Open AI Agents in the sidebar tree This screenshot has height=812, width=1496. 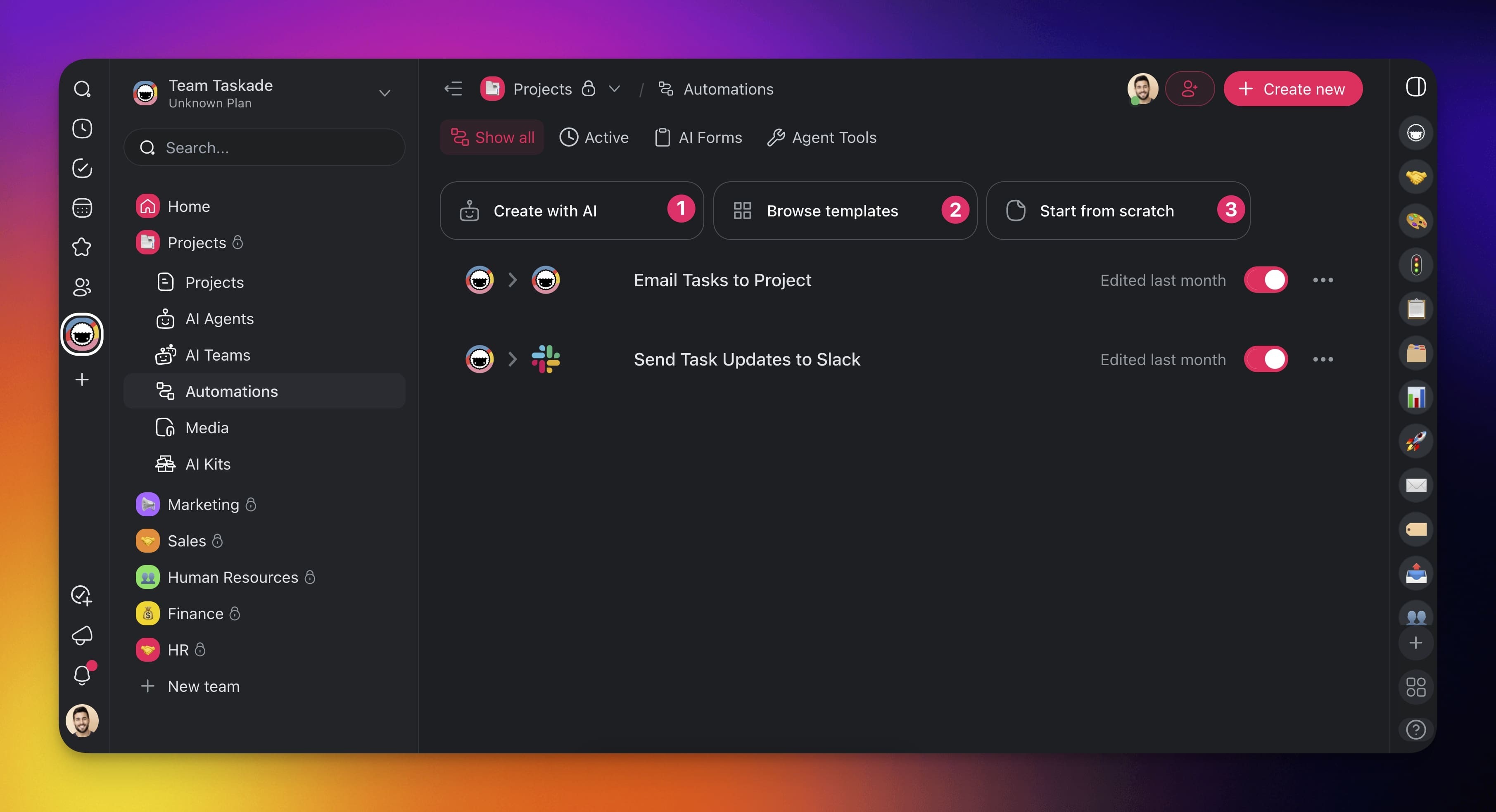click(219, 319)
